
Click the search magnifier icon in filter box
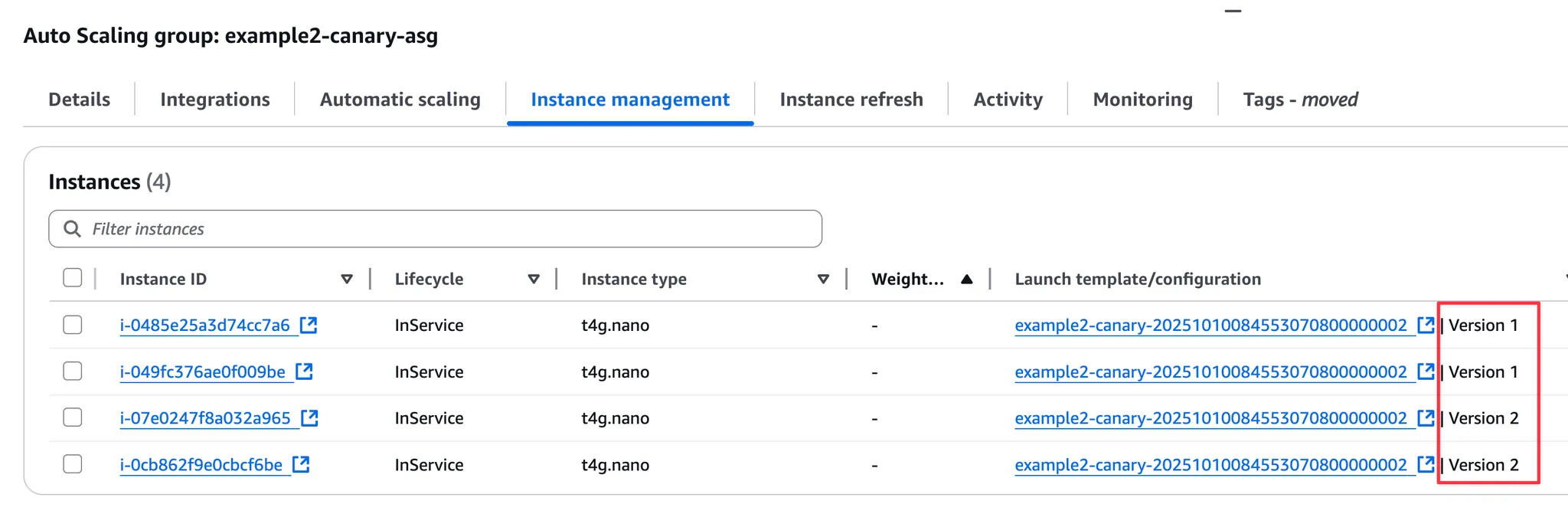(72, 229)
